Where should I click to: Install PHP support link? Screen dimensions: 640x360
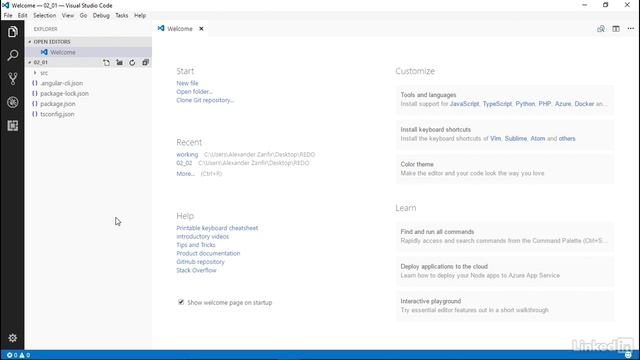tap(544, 104)
